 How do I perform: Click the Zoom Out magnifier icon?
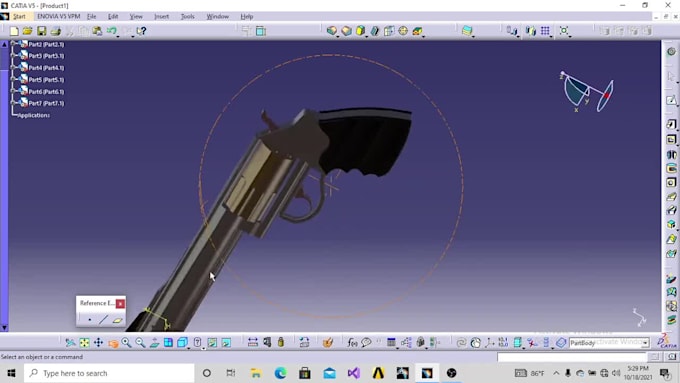pos(140,343)
